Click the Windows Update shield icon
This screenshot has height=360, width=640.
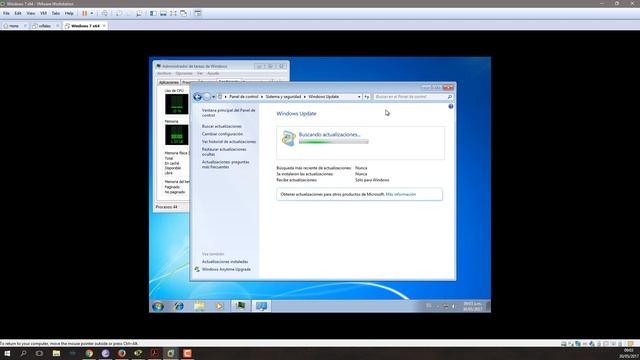click(289, 138)
